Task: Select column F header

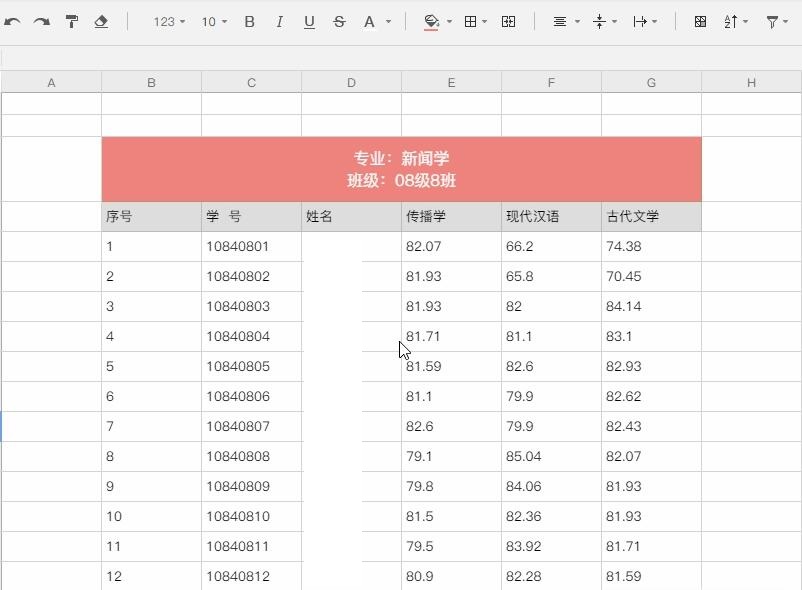Action: pos(551,82)
